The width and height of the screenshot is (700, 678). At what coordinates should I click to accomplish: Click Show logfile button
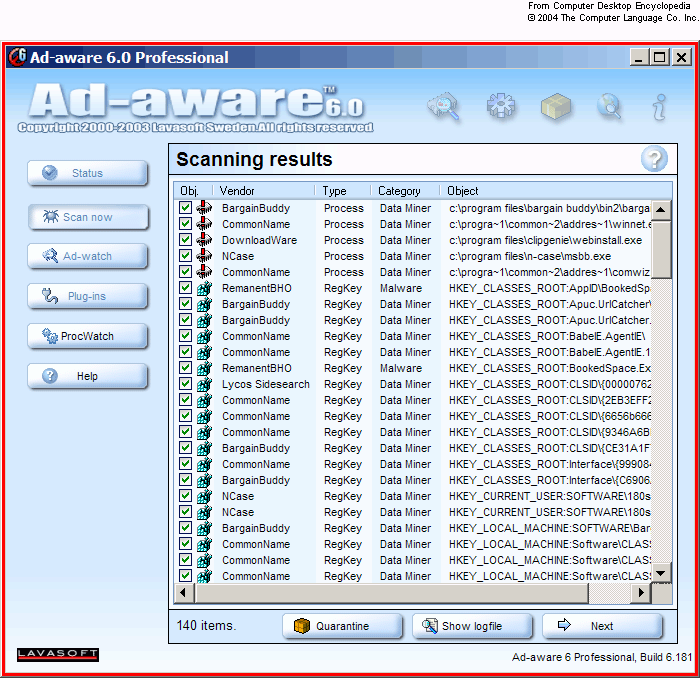(472, 626)
